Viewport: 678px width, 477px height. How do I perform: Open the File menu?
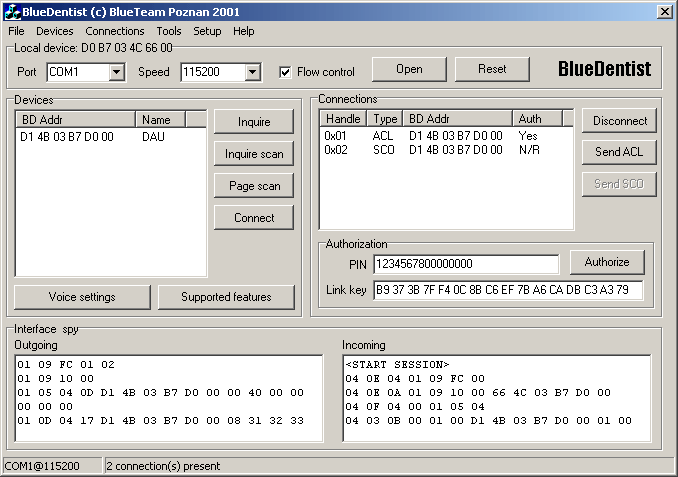point(16,31)
